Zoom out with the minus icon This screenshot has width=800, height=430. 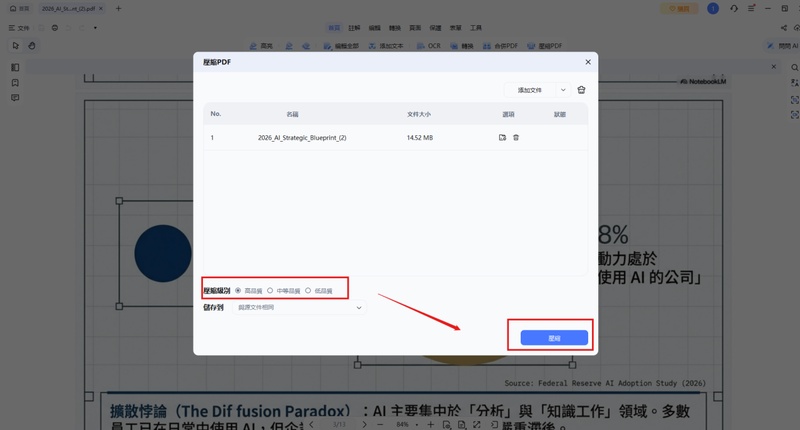click(x=380, y=424)
